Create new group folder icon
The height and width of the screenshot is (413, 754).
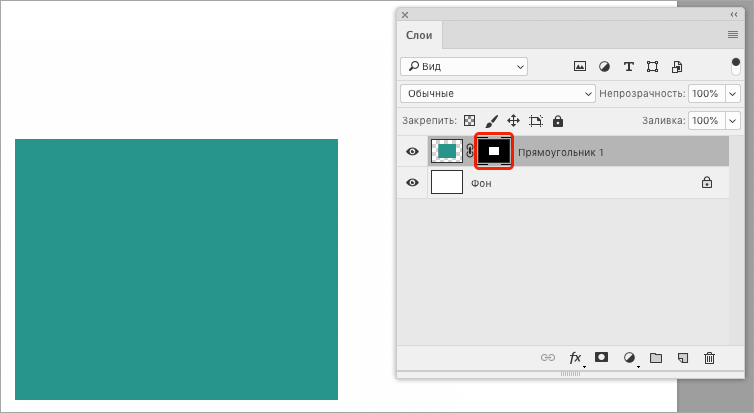coord(656,358)
